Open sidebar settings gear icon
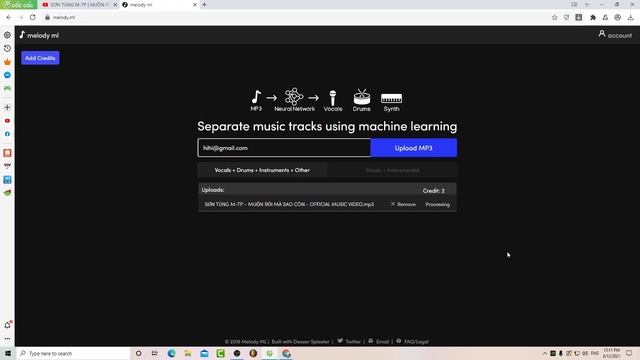 point(7,35)
